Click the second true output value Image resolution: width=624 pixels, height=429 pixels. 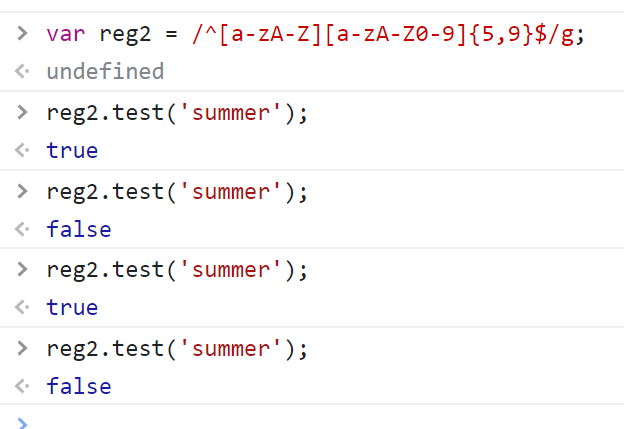(72, 308)
